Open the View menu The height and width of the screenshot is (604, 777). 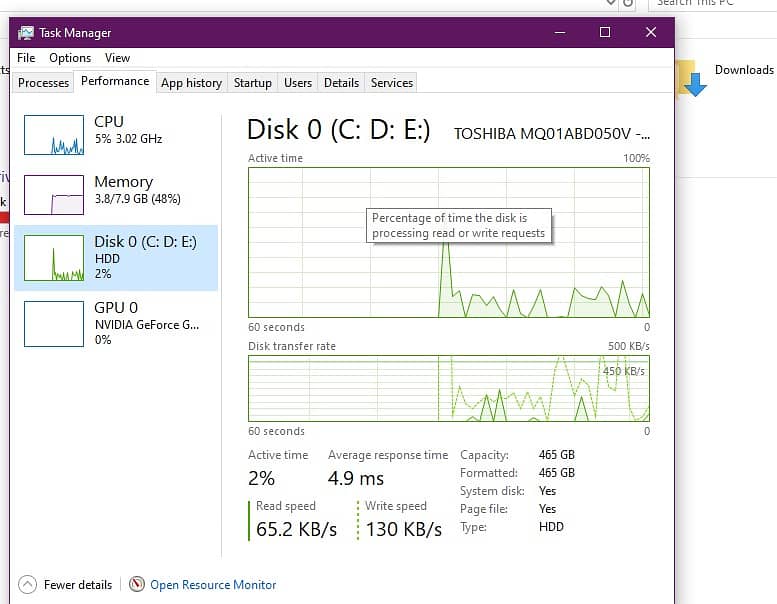point(118,58)
